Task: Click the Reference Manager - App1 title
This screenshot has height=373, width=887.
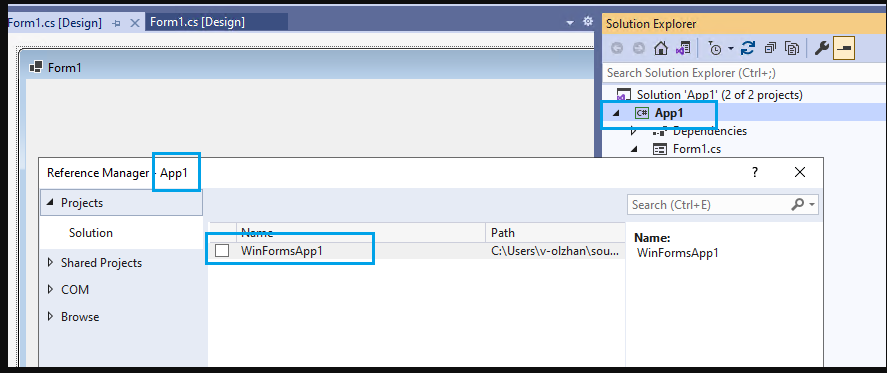Action: [x=117, y=173]
